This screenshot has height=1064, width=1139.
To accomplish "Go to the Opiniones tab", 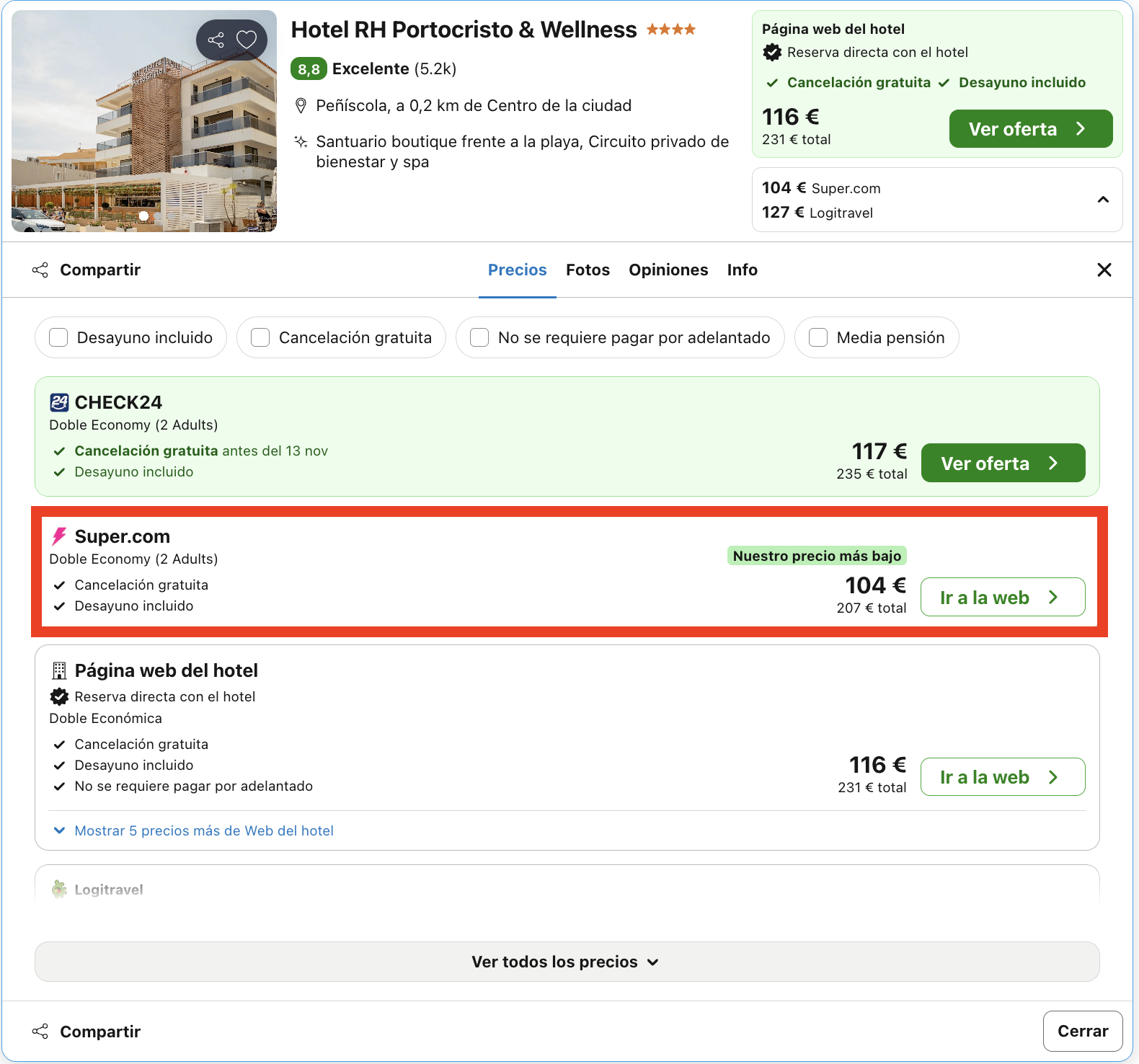I will click(668, 270).
